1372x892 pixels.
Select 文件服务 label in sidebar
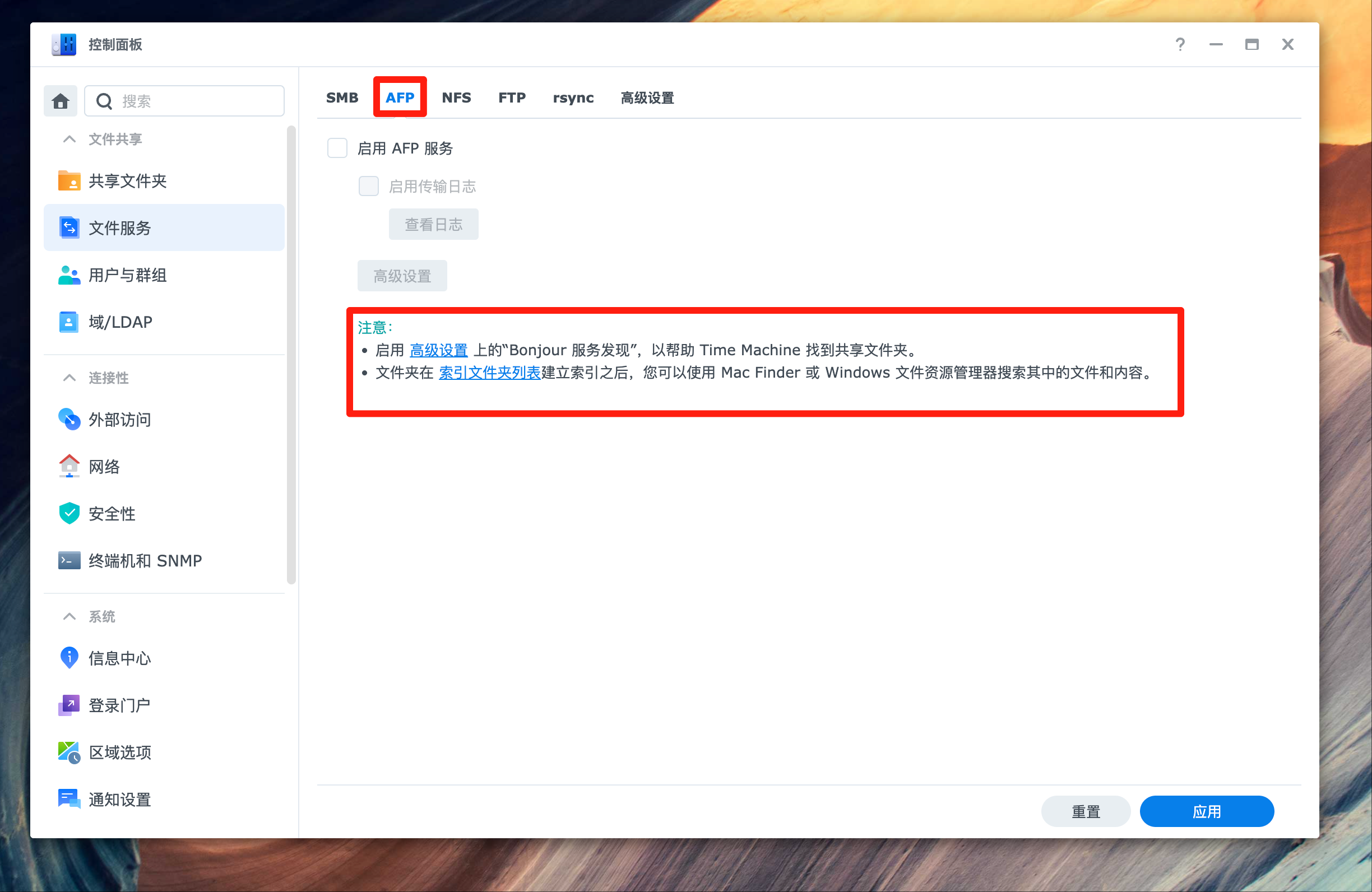pos(120,227)
